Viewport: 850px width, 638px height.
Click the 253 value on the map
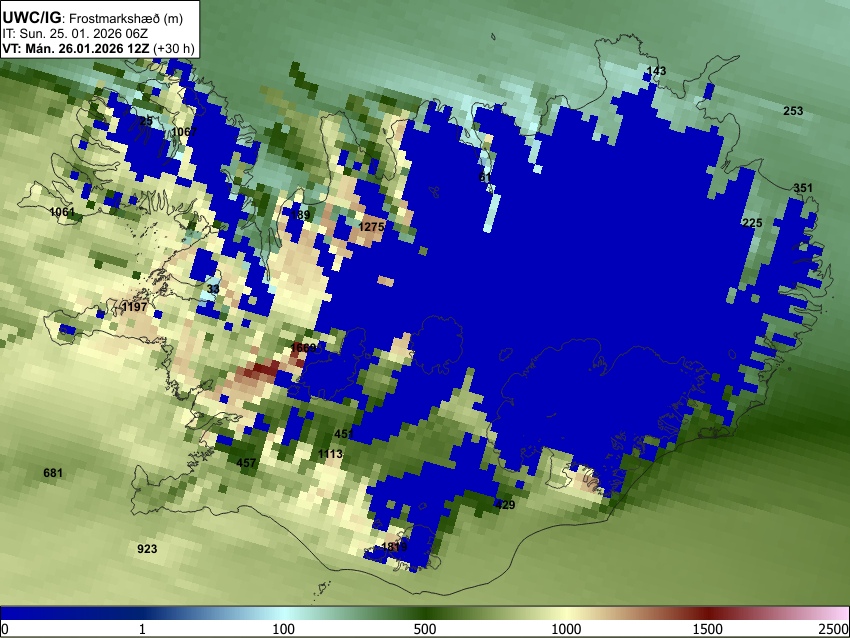tap(793, 111)
